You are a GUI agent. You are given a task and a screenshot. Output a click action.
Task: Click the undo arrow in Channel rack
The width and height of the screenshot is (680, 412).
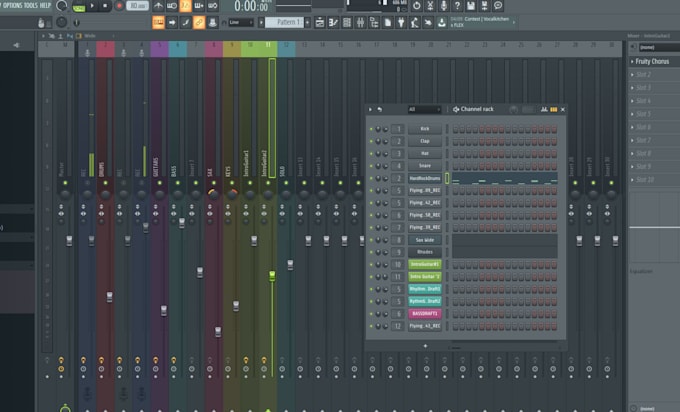point(380,109)
